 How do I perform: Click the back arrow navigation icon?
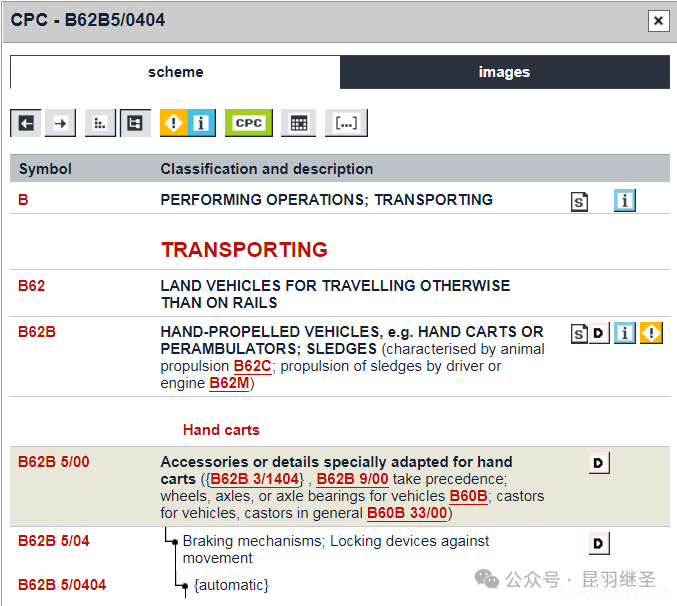[25, 123]
